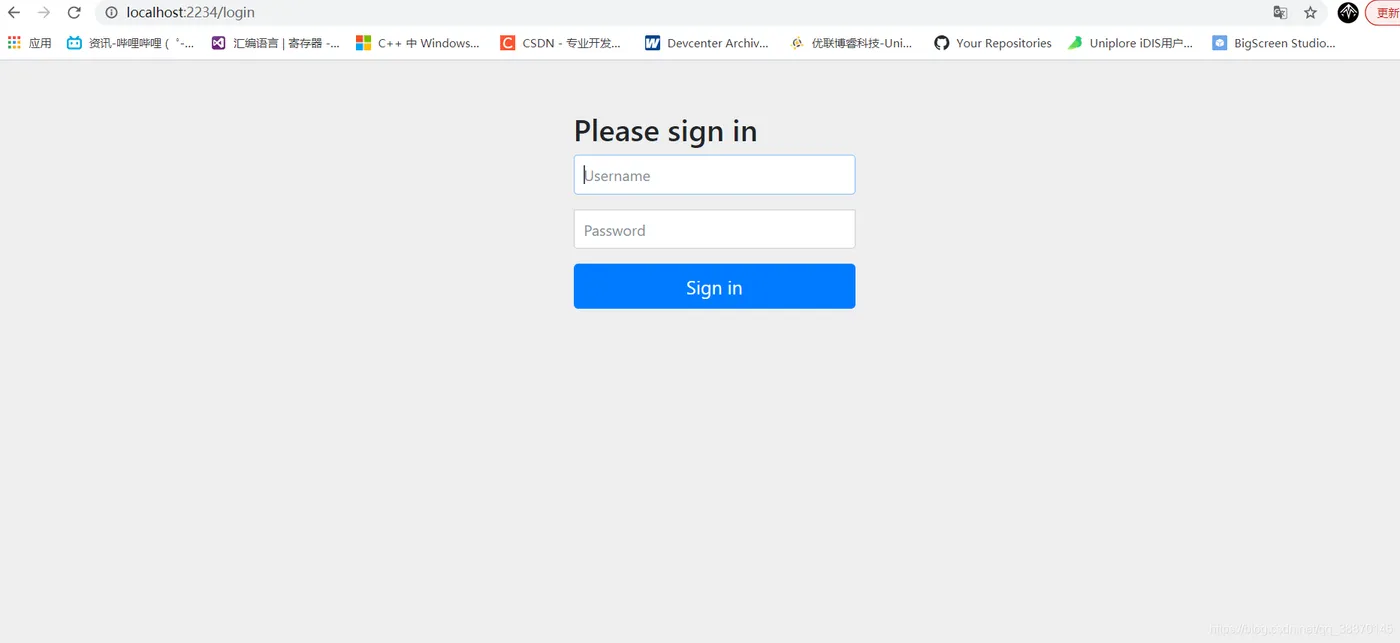
Task: Open the Uniplore iDIS bookmark
Action: point(1130,43)
